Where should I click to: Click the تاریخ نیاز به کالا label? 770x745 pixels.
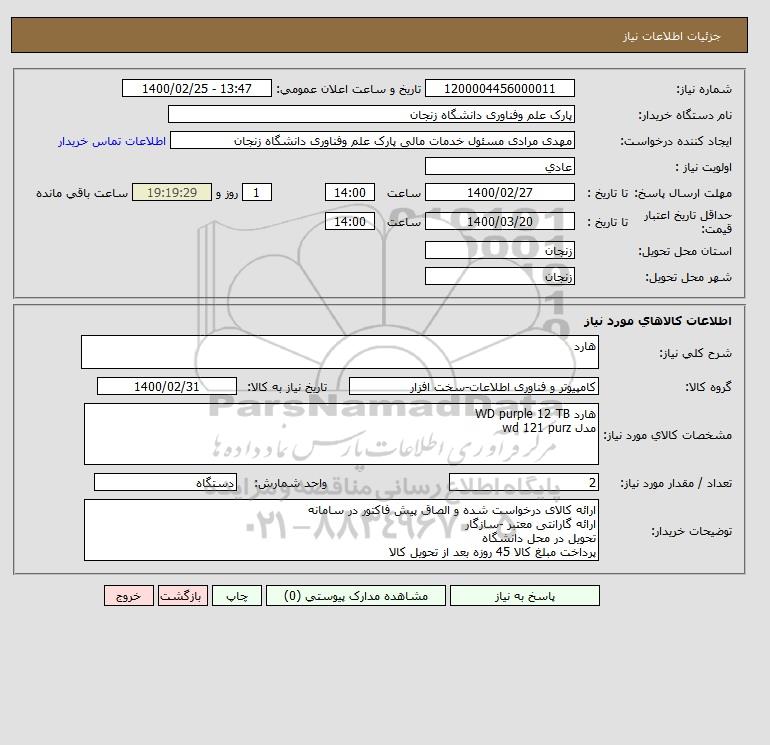[x=287, y=387]
